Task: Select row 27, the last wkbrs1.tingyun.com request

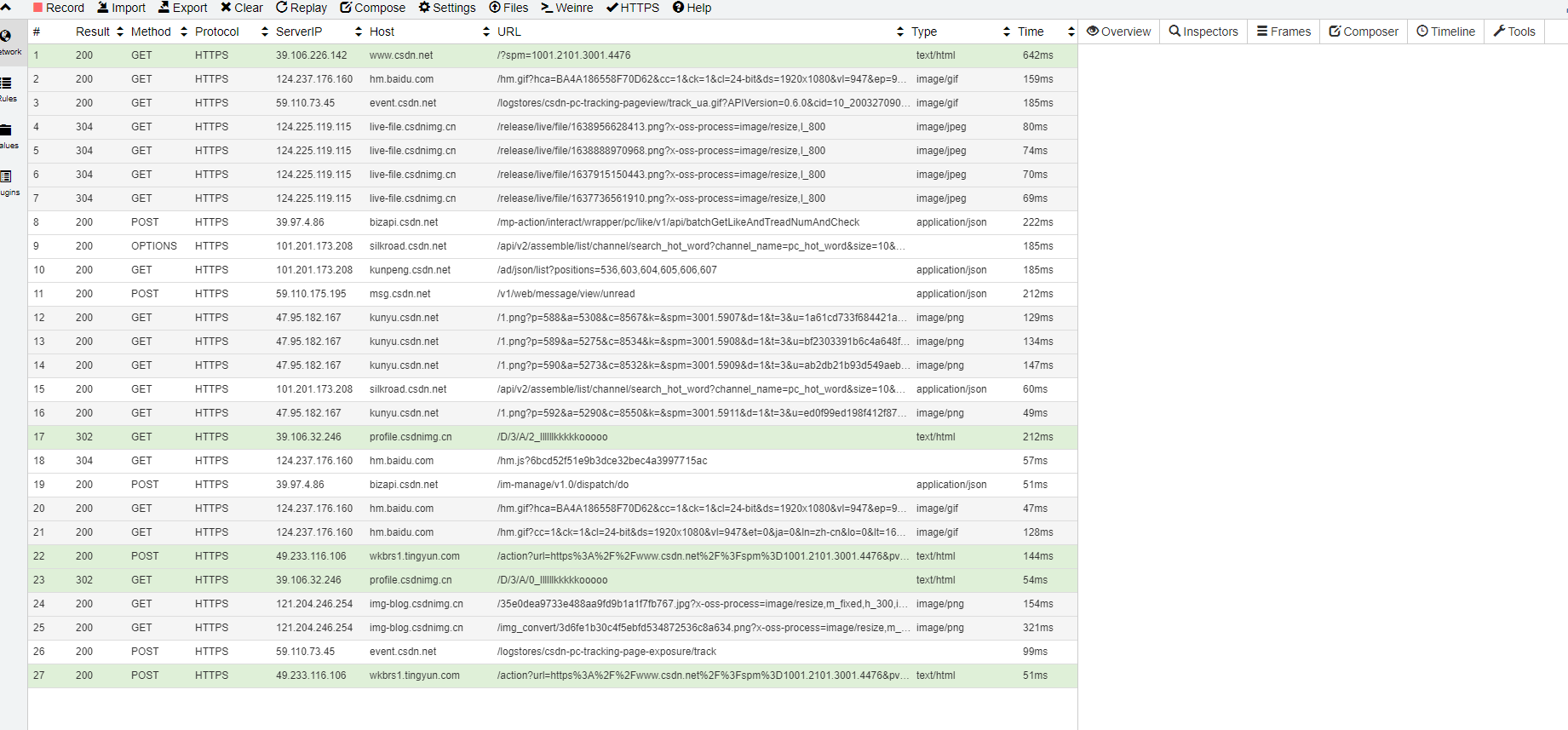Action: point(553,675)
